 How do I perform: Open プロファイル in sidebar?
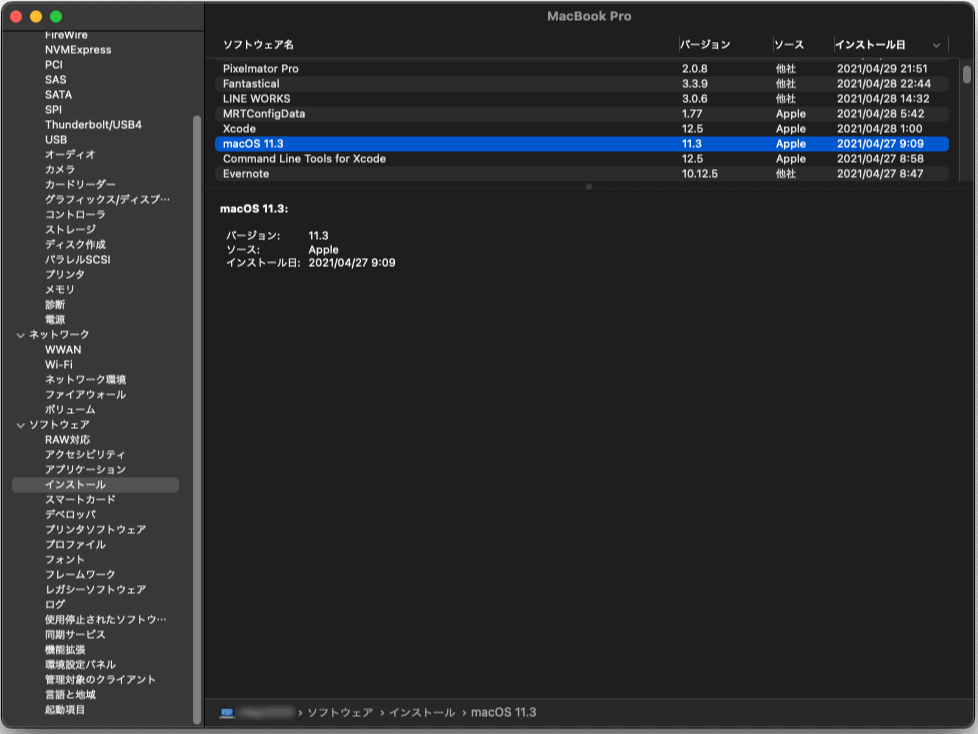click(75, 544)
